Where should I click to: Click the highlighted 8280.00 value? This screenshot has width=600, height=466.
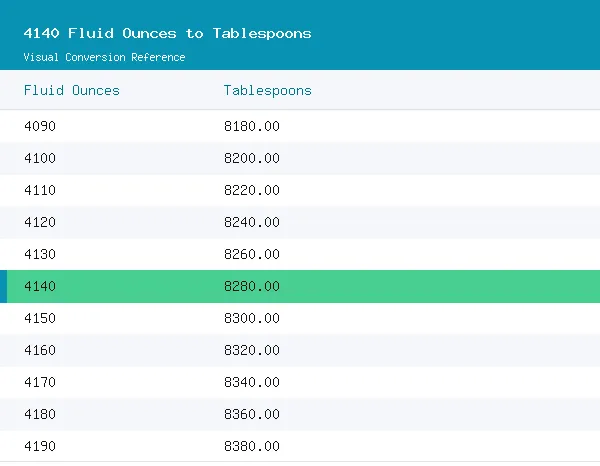[252, 286]
